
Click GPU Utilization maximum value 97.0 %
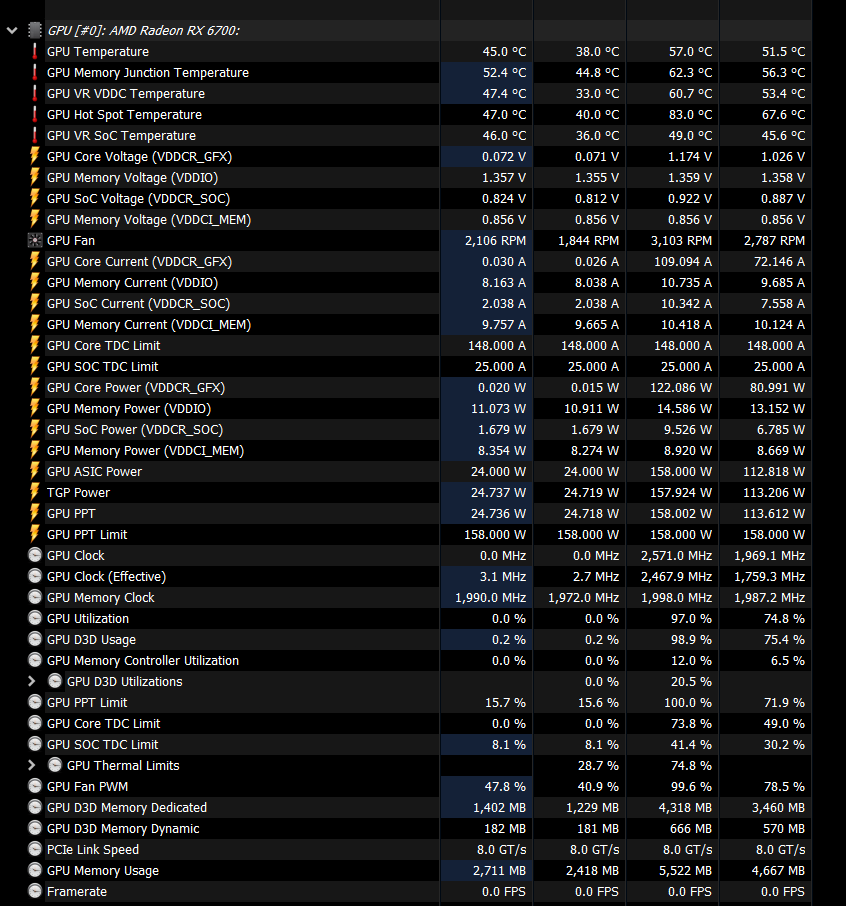click(691, 618)
